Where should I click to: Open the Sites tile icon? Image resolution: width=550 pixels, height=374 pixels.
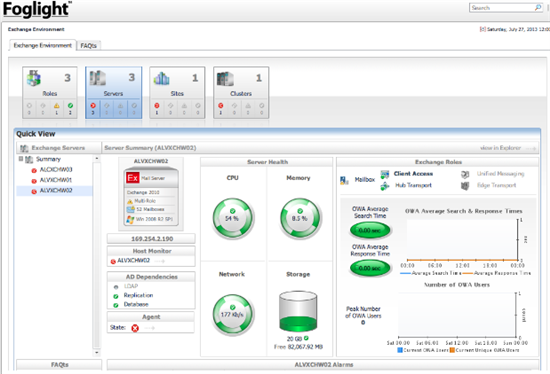point(161,78)
